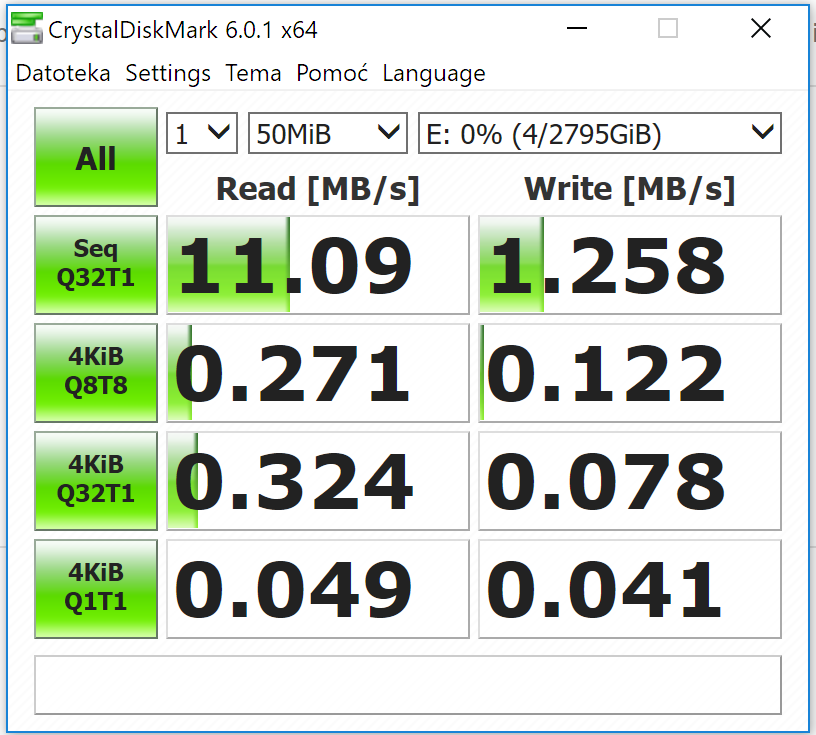Click the 4KiB Q8T8 write value 0.122
The height and width of the screenshot is (735, 816).
630,372
